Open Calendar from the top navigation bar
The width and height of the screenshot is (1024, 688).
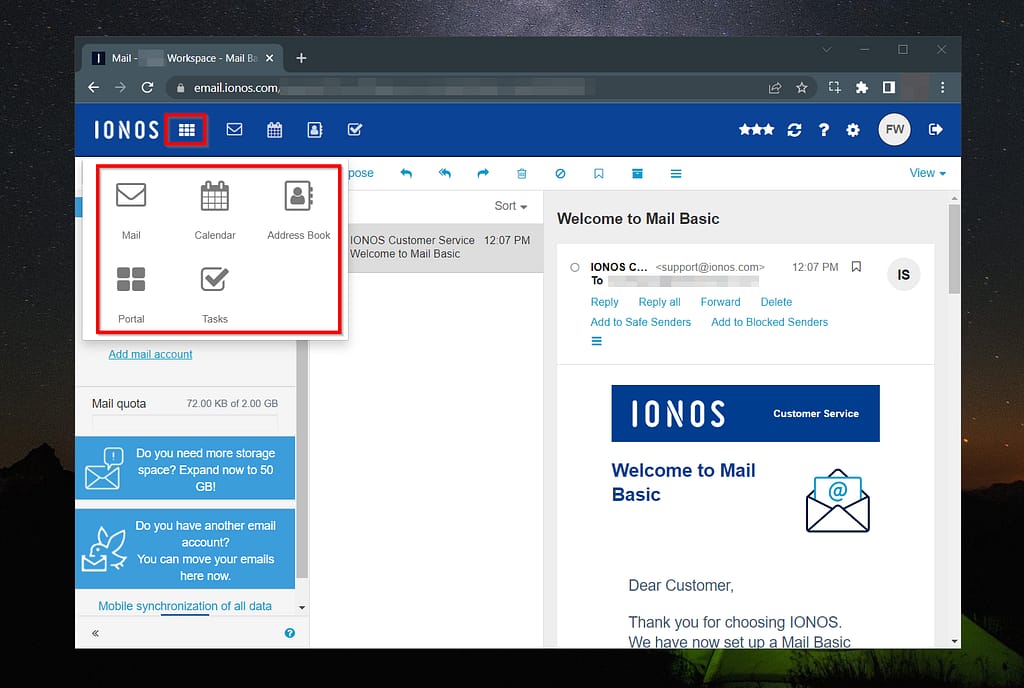(275, 130)
